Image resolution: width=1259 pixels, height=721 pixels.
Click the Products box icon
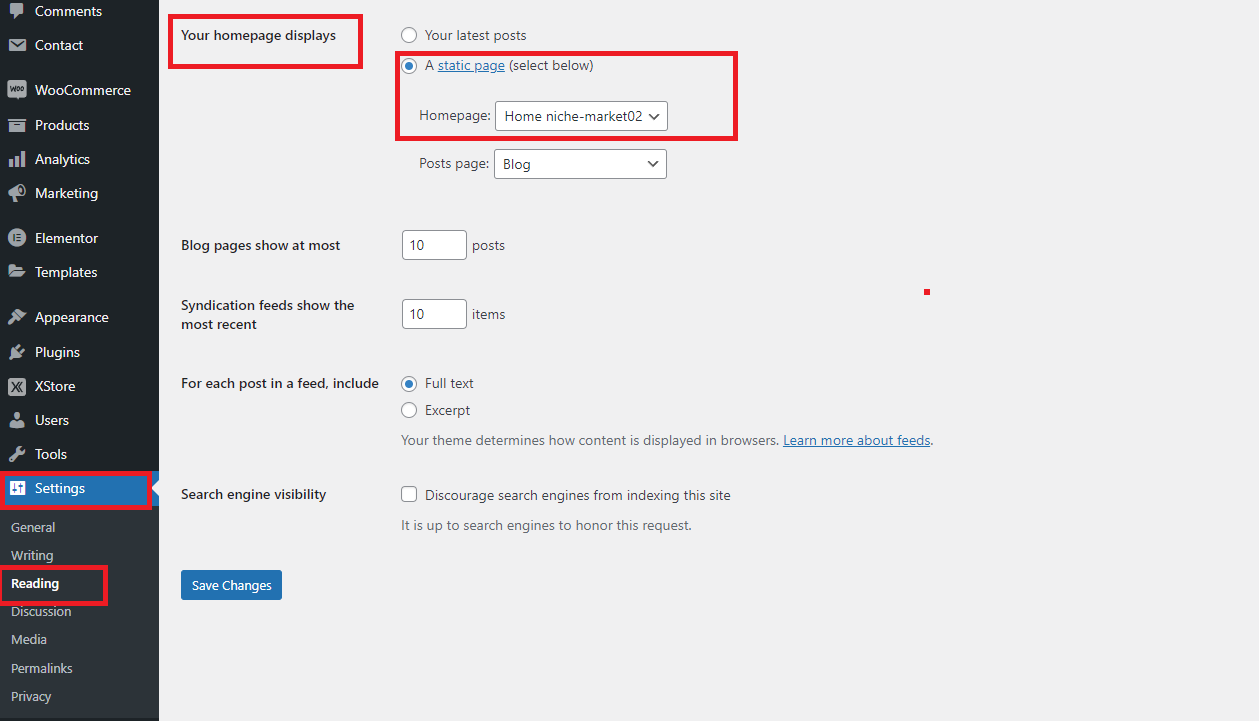point(17,125)
